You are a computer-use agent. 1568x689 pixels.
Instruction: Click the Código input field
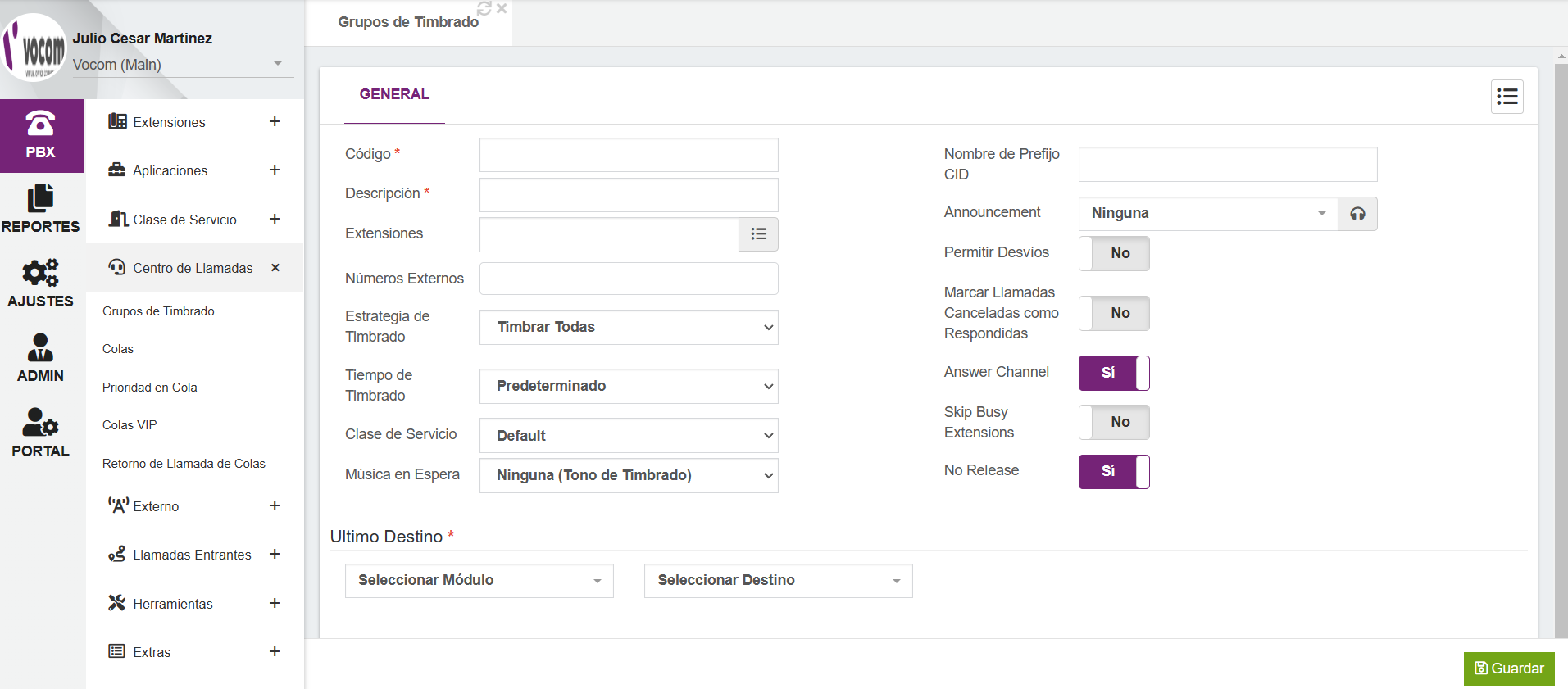click(x=629, y=155)
